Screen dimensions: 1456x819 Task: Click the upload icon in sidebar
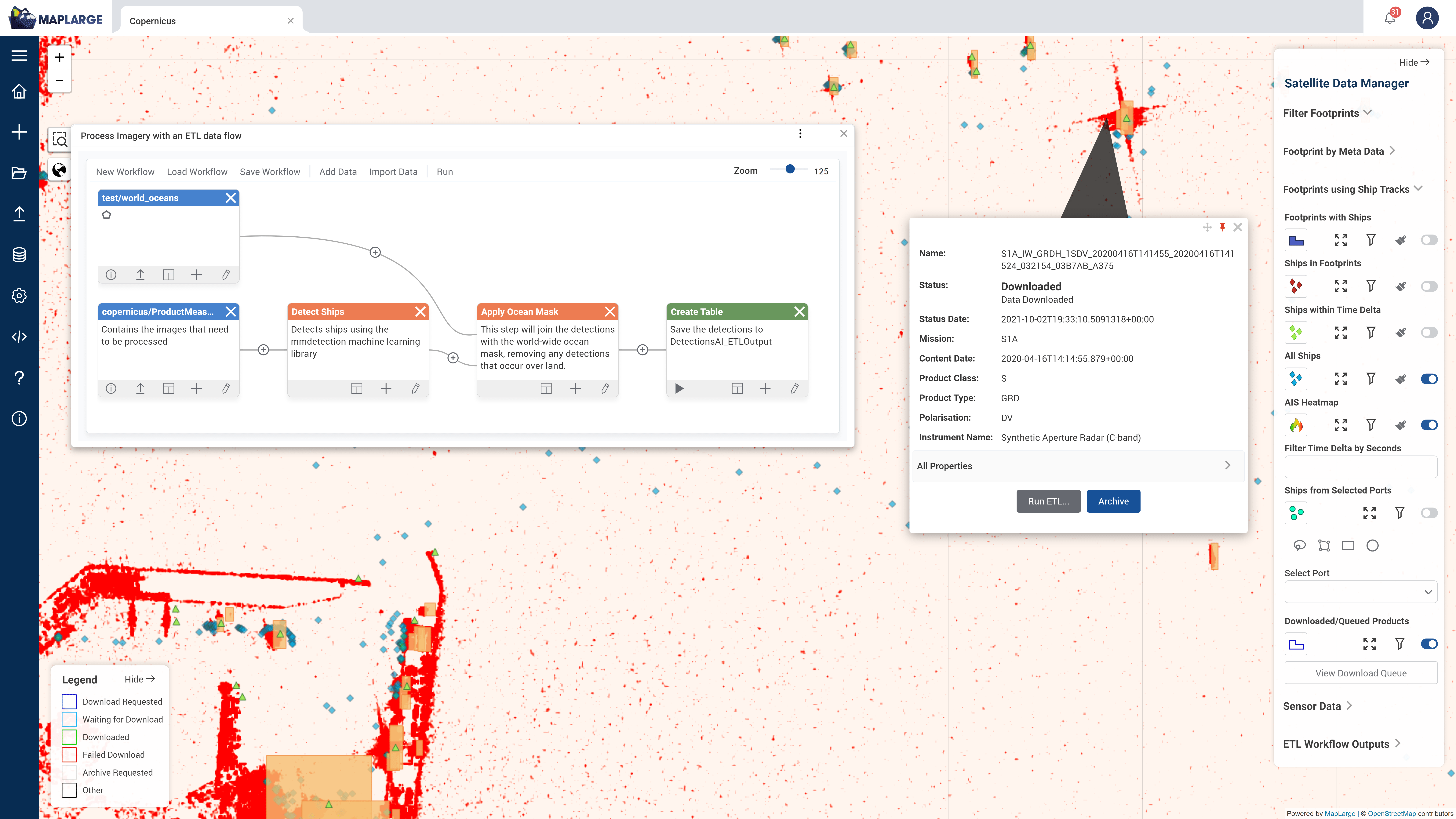19,214
